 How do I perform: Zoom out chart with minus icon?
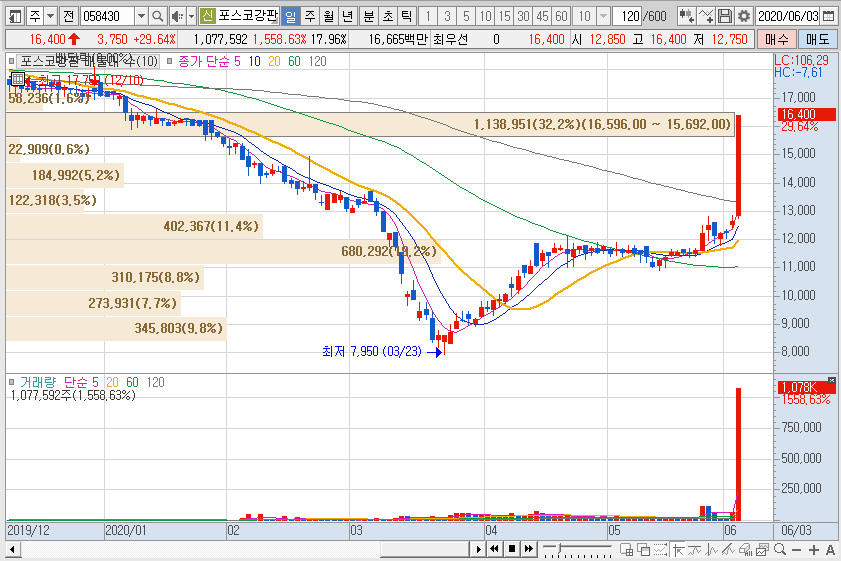coord(796,550)
